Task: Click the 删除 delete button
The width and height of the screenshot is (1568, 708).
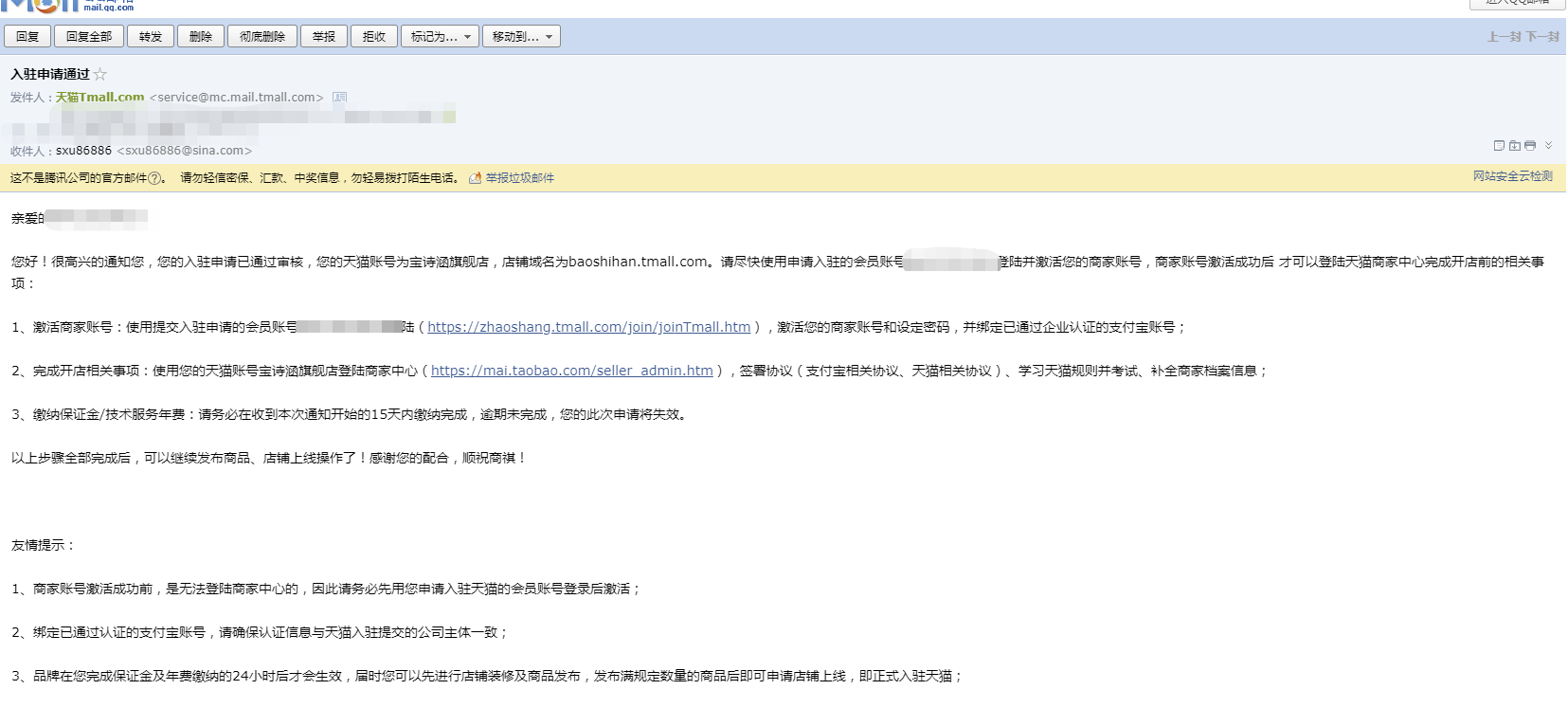Action: (201, 37)
